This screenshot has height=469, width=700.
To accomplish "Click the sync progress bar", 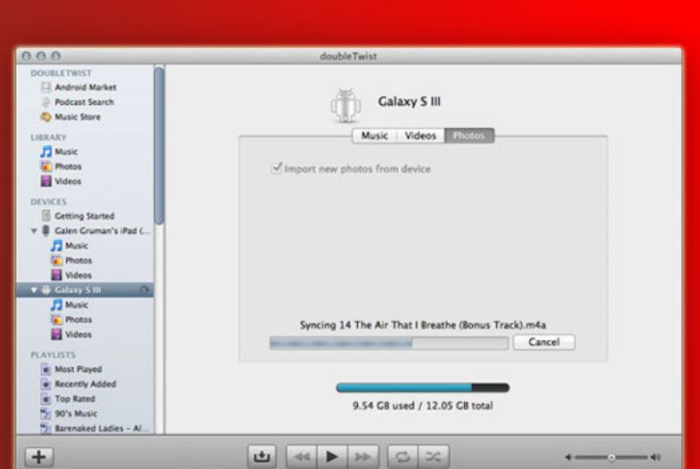I will click(x=389, y=343).
